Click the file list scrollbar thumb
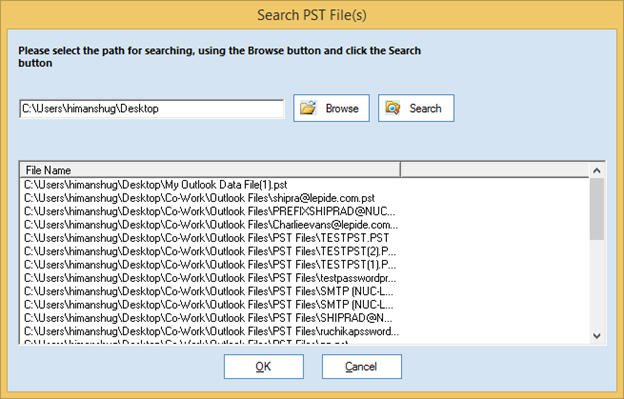This screenshot has width=624, height=399. point(597,209)
